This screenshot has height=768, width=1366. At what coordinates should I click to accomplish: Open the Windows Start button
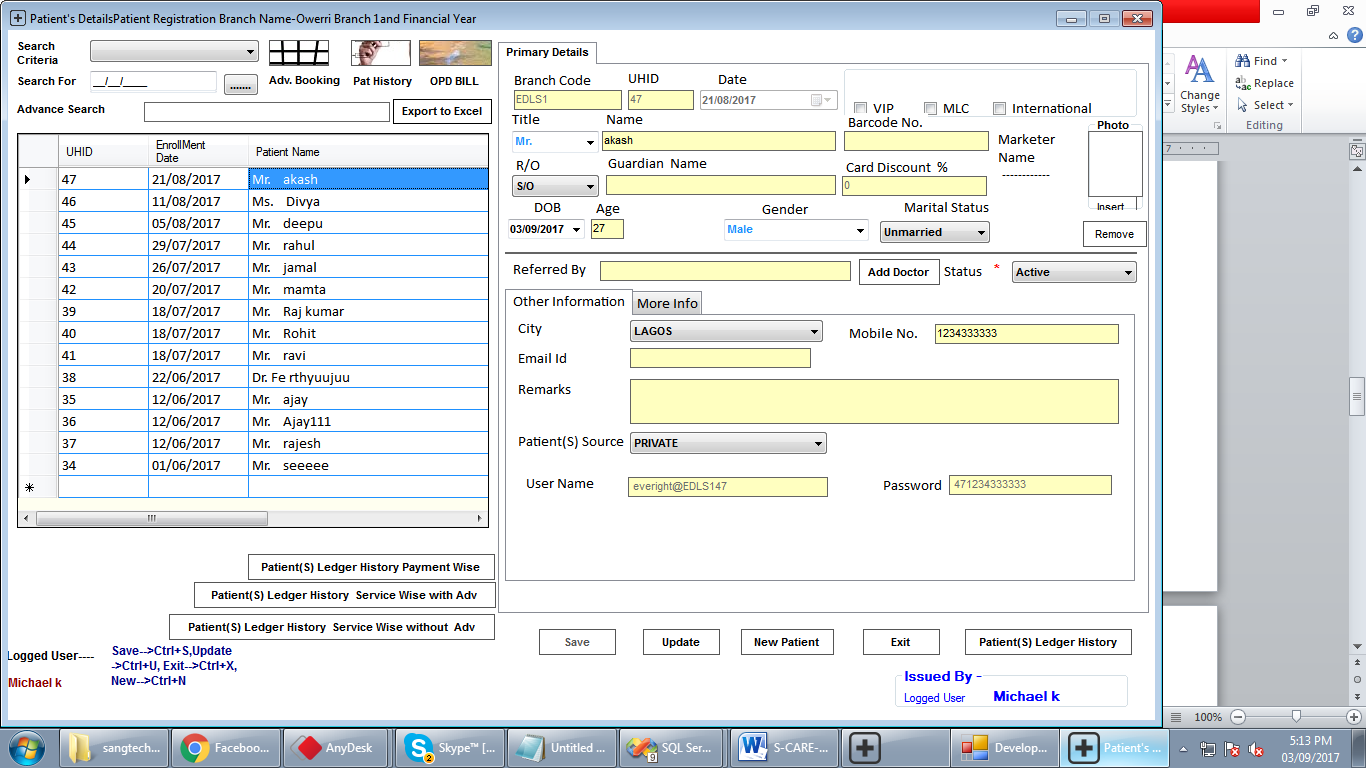point(28,748)
